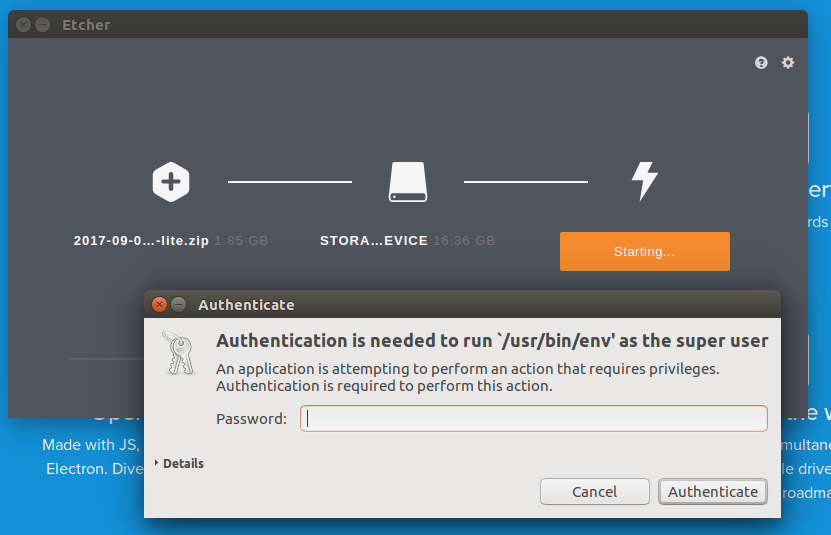Expand the Details section
The width and height of the screenshot is (831, 535).
[x=181, y=464]
